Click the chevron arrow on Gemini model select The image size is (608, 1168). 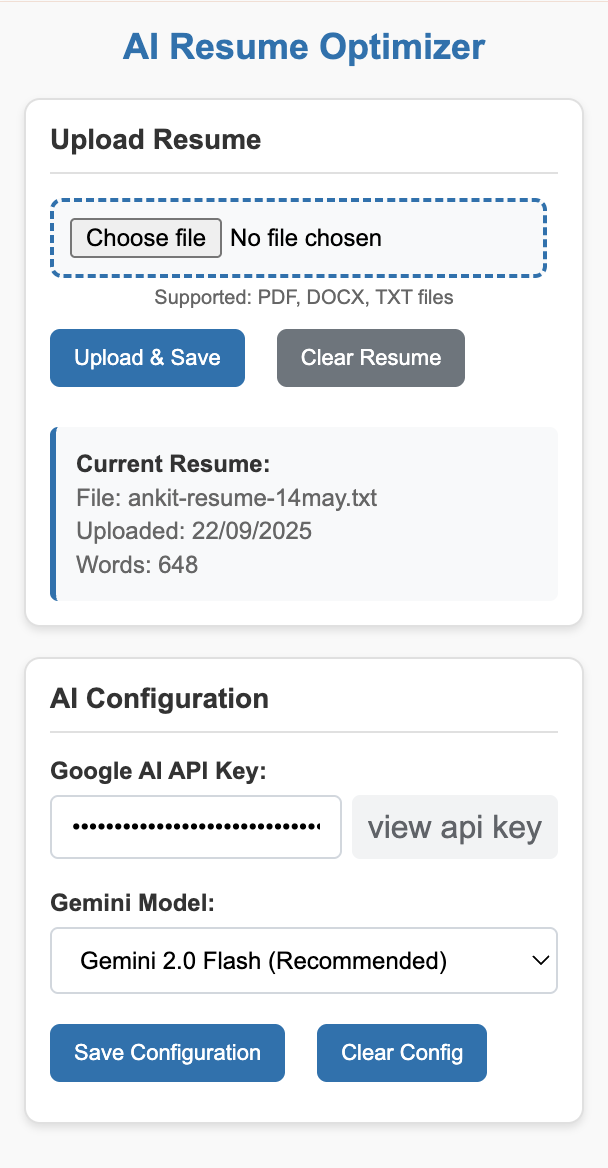click(540, 961)
